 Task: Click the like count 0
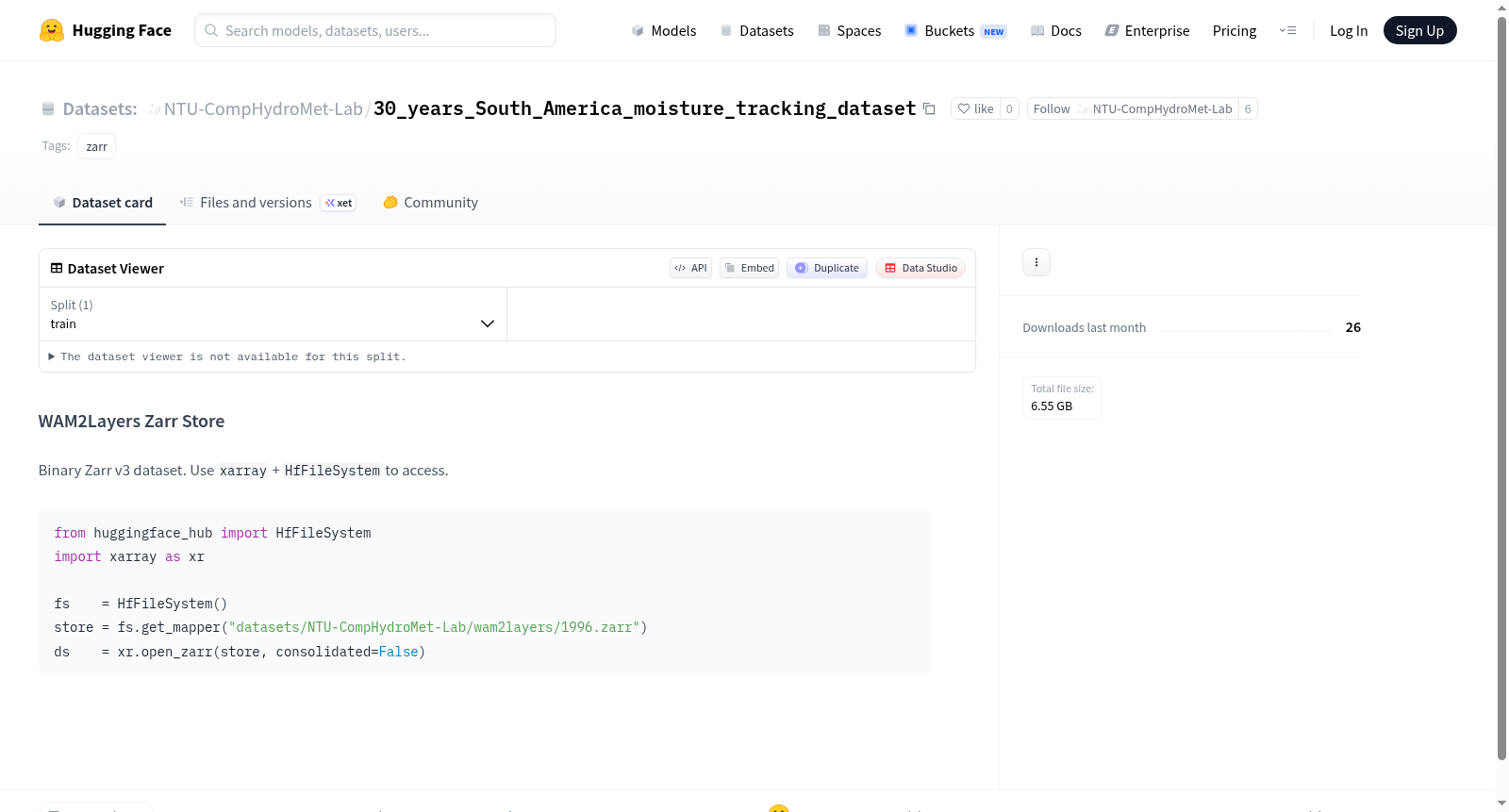point(1009,108)
